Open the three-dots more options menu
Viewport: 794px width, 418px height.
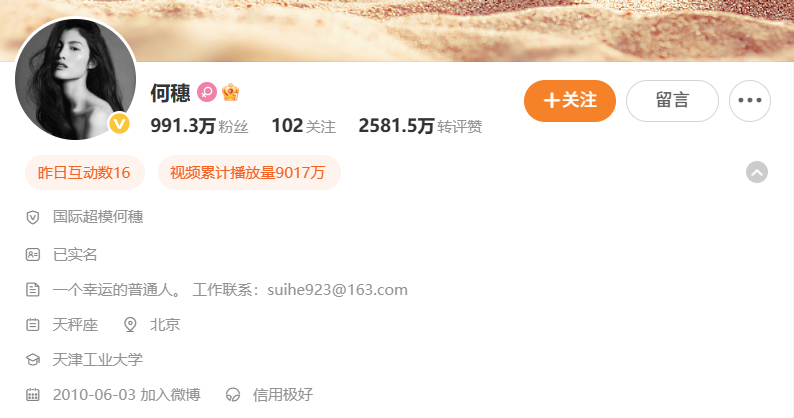(x=750, y=101)
